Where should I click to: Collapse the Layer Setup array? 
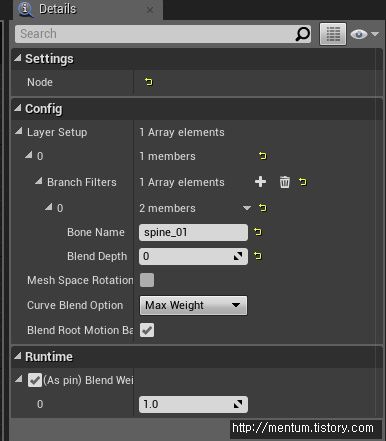pos(19,131)
